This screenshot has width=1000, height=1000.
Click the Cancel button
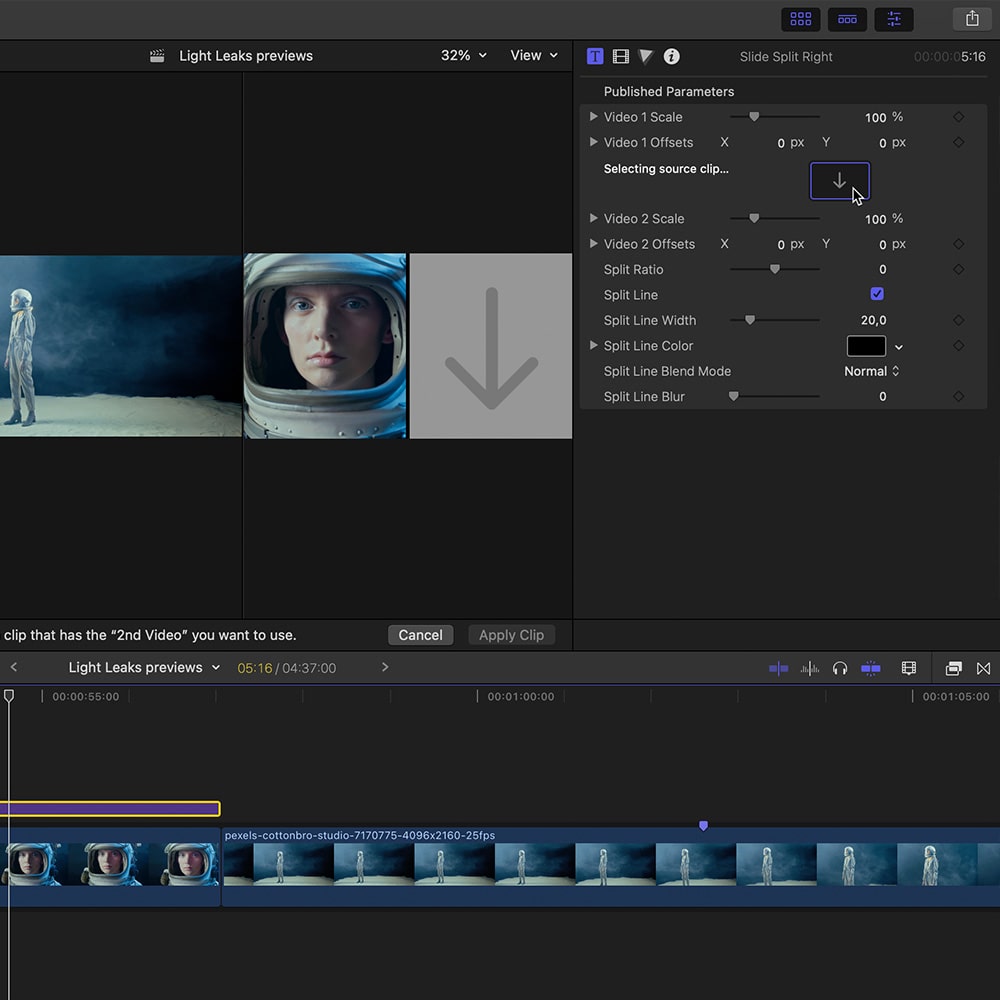[420, 635]
